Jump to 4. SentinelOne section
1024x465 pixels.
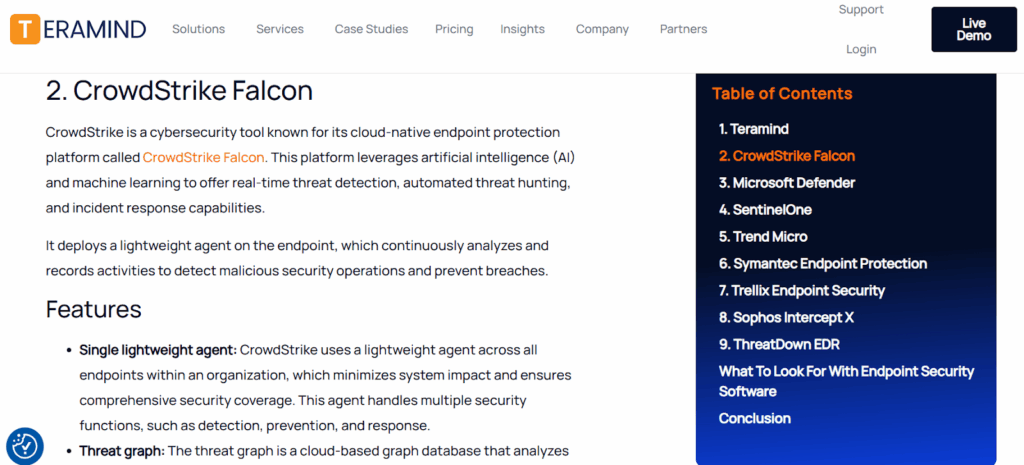[765, 210]
